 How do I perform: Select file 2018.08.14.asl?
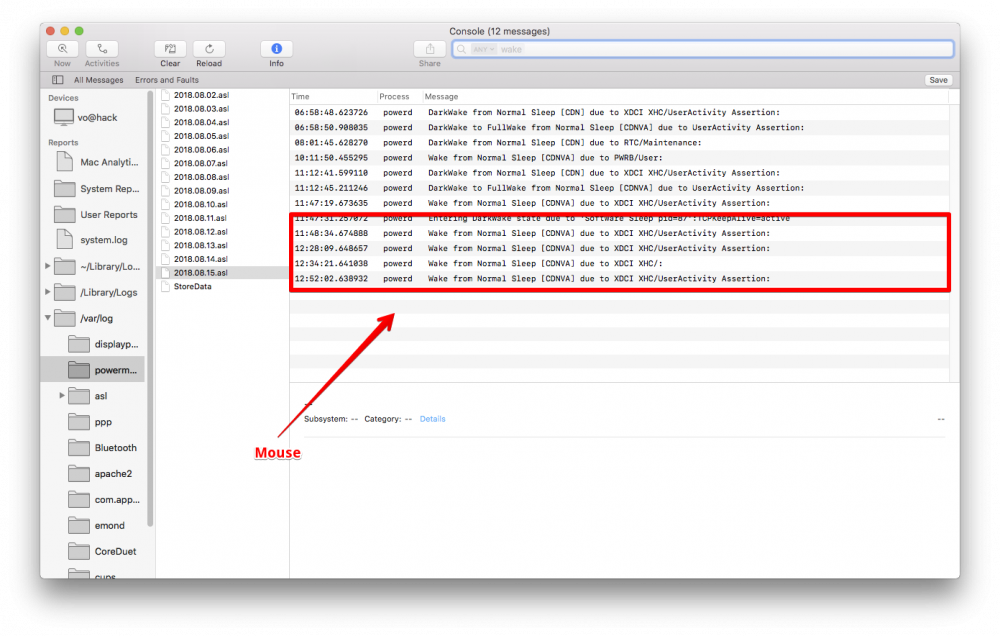pos(201,259)
